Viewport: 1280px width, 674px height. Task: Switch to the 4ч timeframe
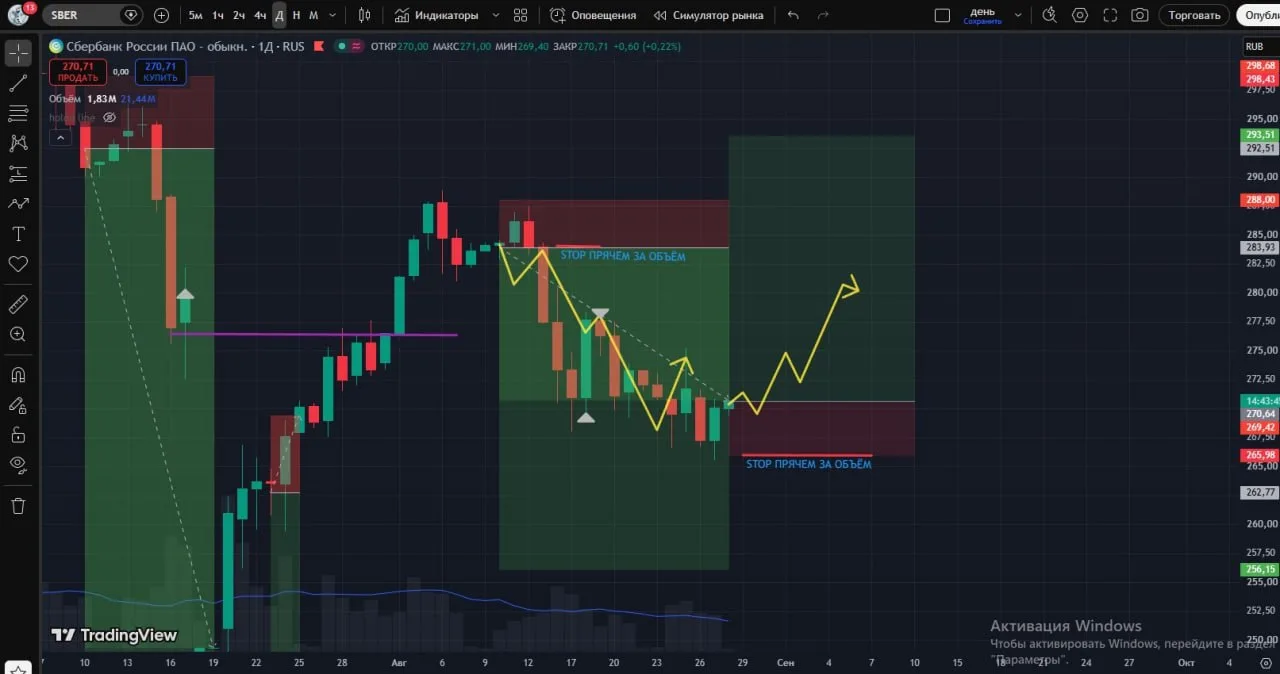tap(260, 15)
